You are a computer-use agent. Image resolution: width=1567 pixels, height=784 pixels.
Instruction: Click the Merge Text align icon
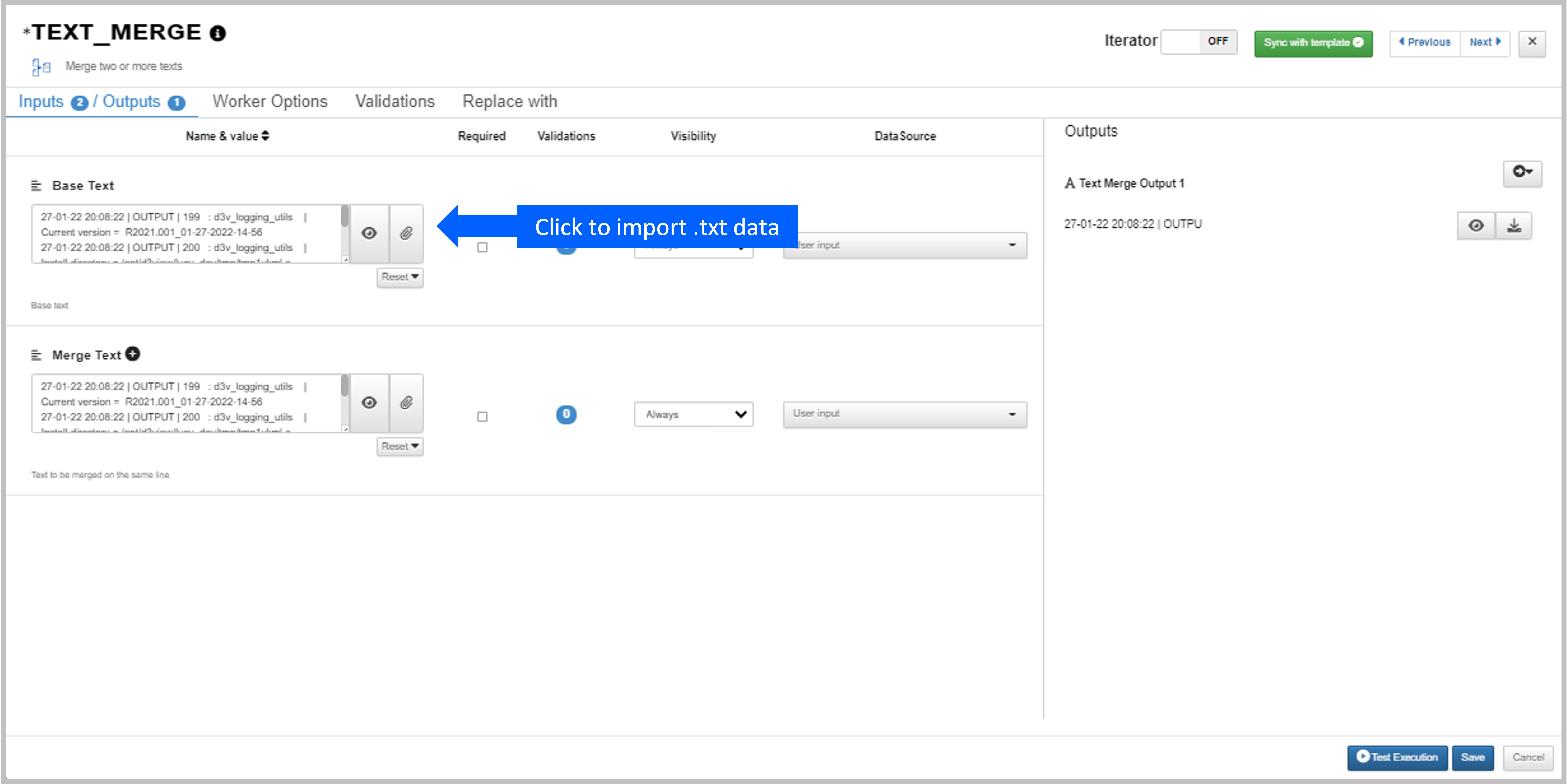(x=37, y=355)
